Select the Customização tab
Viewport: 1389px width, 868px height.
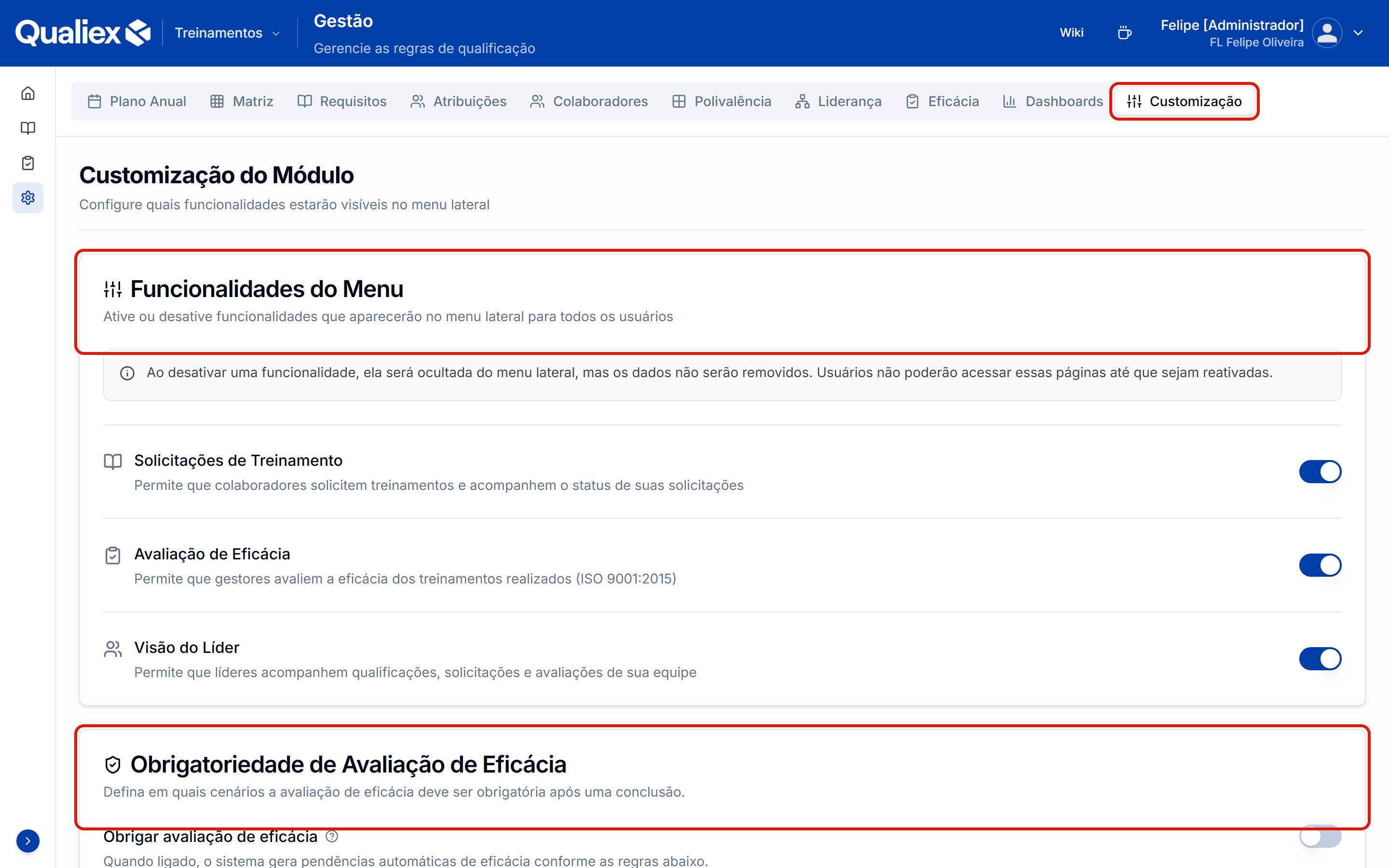pos(1185,102)
